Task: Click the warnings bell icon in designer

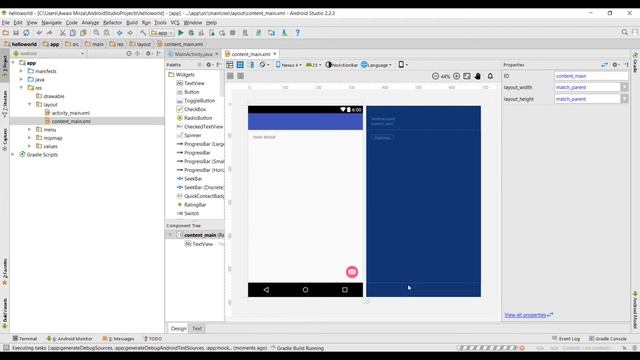Action: coord(490,76)
